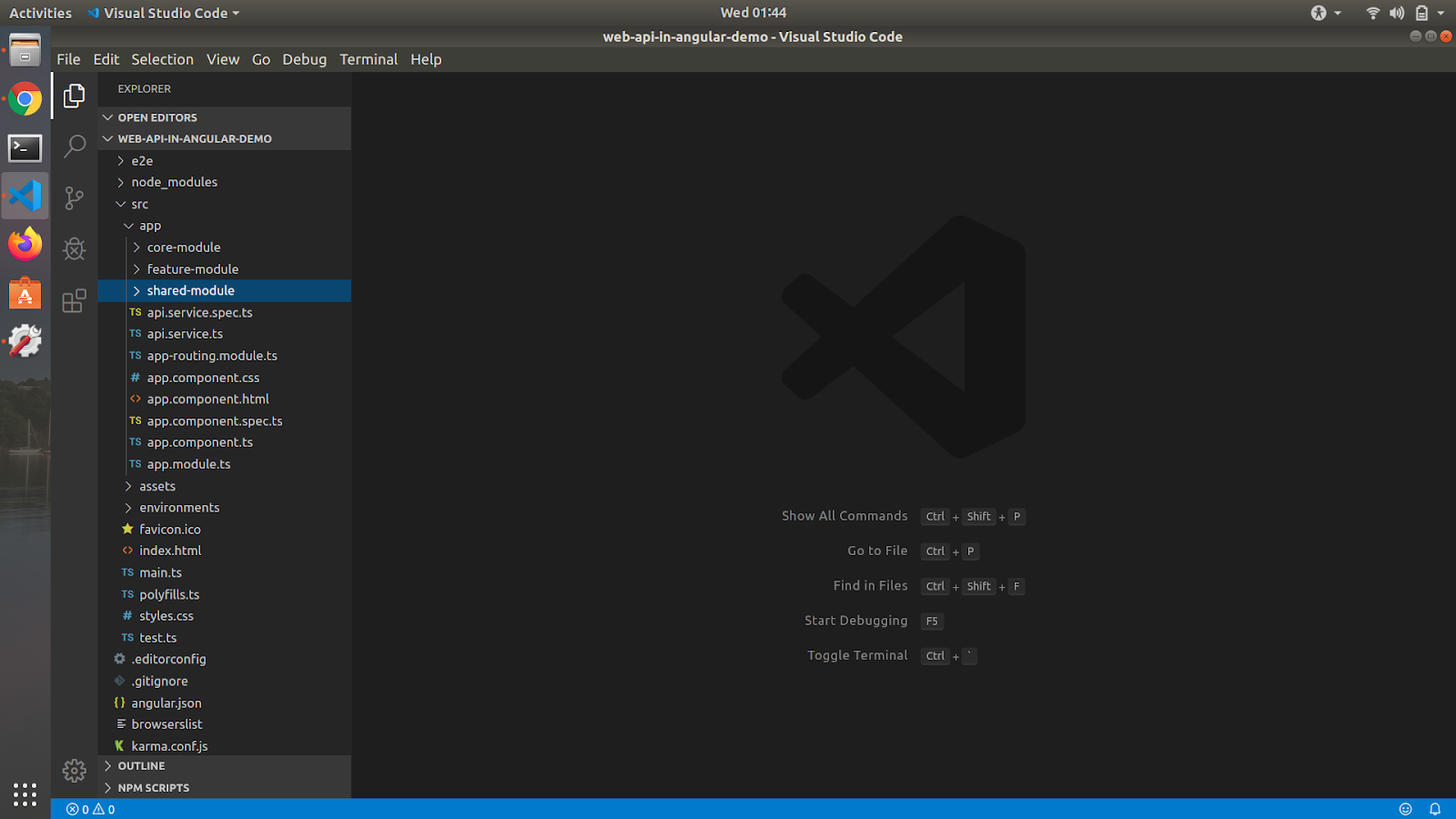
Task: Open app.module.ts file
Action: tap(225, 464)
